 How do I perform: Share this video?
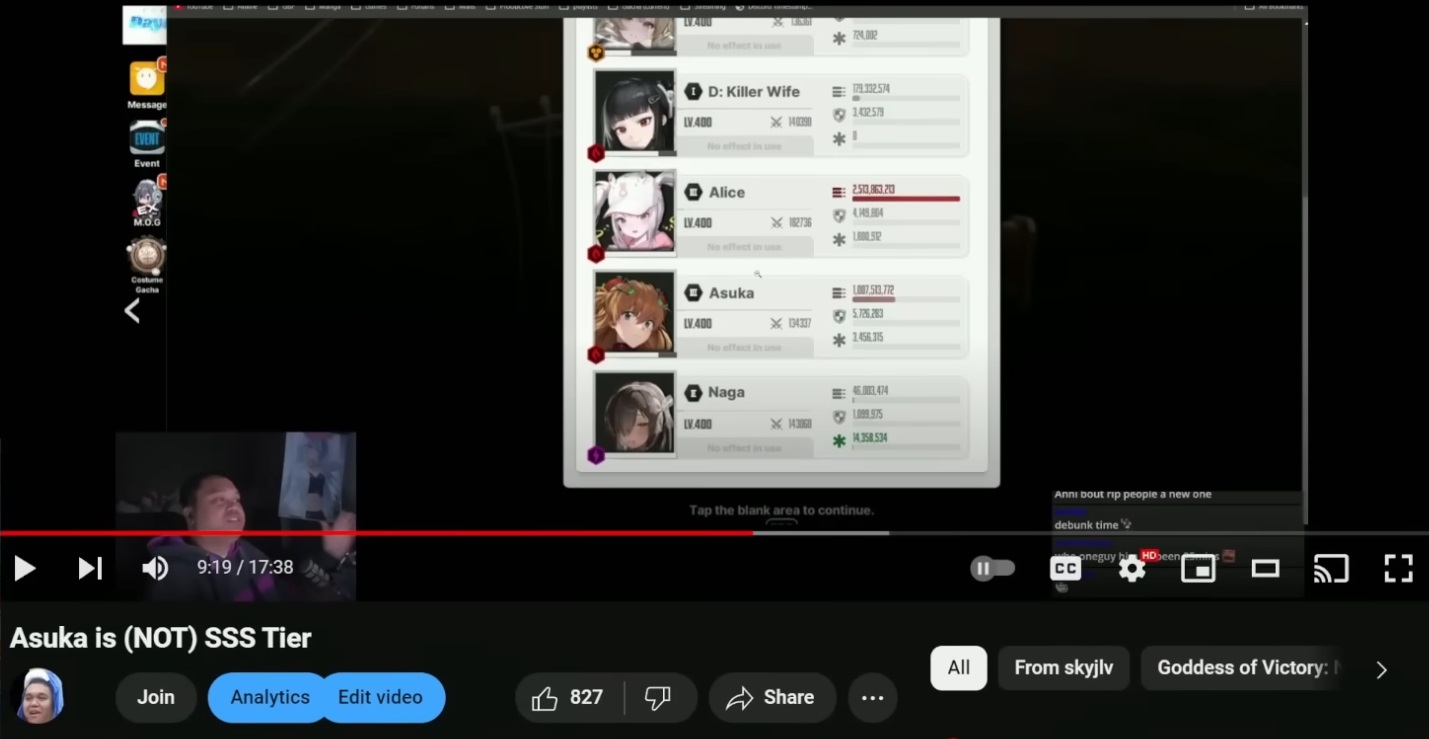pos(771,697)
